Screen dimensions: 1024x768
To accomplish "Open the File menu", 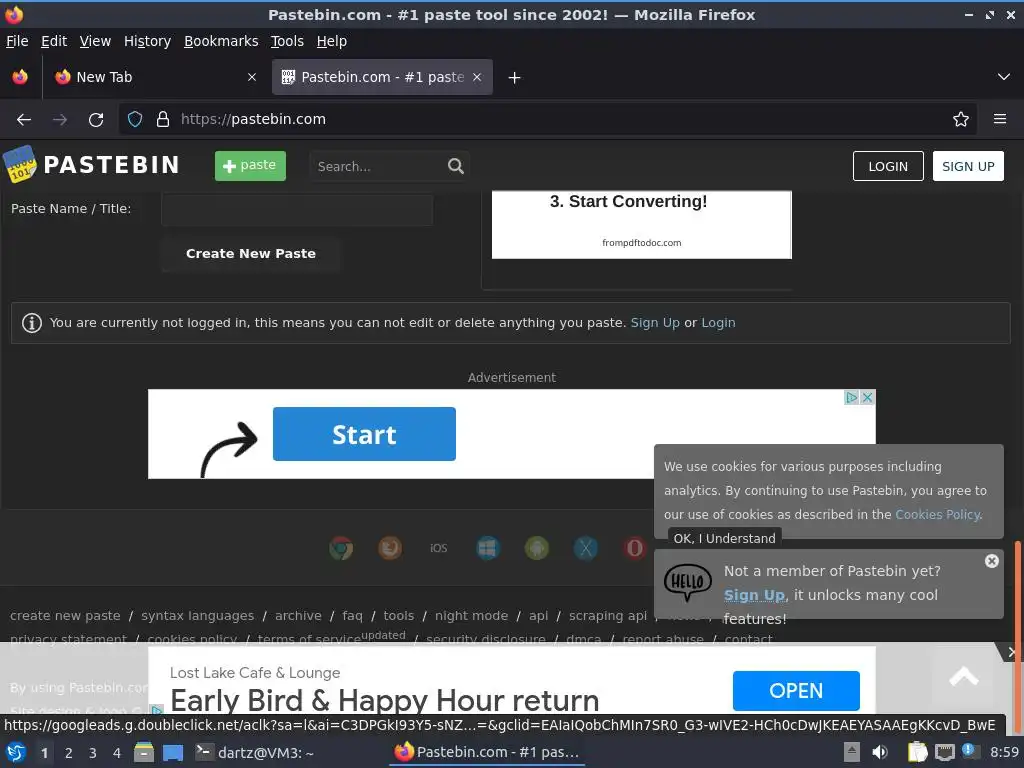I will click(17, 41).
